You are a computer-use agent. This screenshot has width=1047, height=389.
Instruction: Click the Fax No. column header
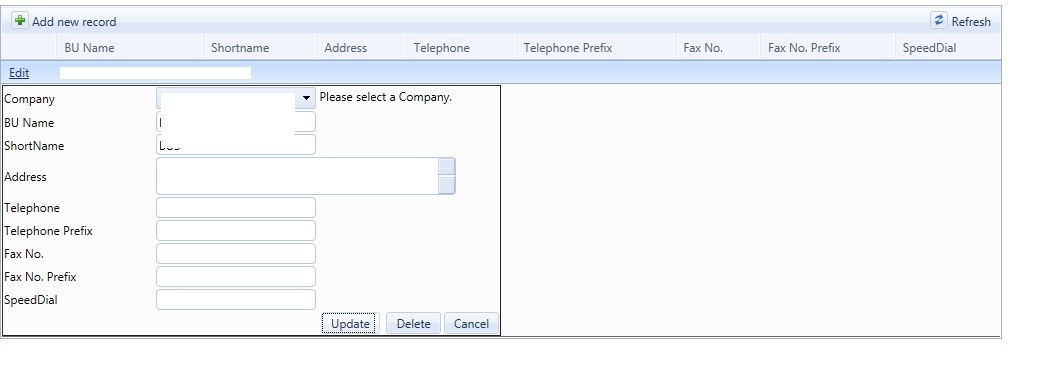[703, 48]
